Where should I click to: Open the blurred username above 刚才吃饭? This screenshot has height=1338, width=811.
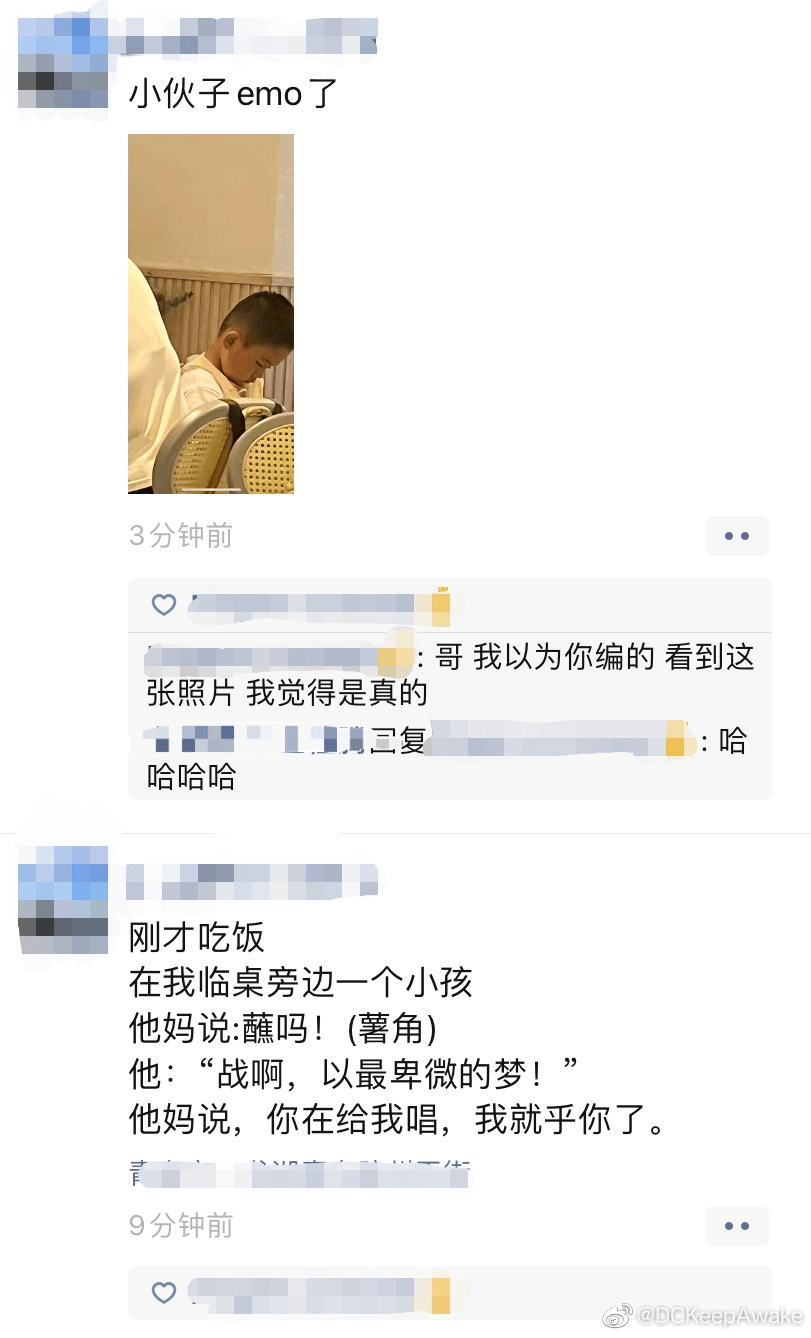click(252, 881)
